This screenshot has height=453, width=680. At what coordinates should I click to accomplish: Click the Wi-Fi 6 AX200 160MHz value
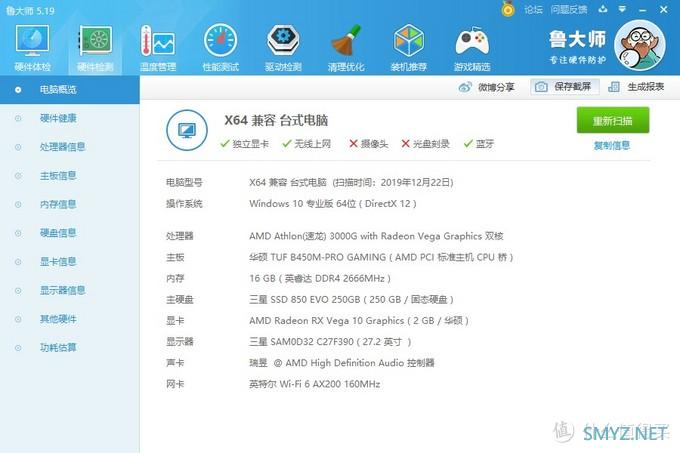click(x=314, y=384)
